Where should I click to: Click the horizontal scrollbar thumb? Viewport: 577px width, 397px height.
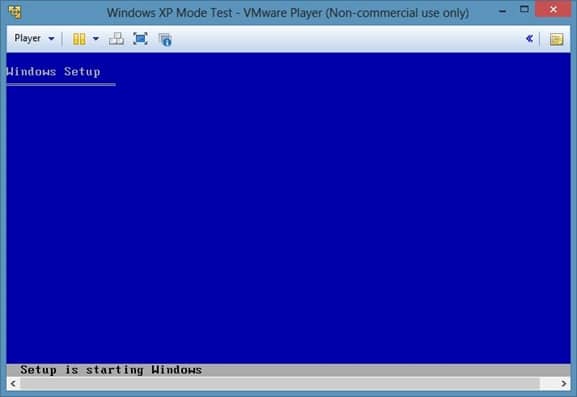click(x=280, y=383)
